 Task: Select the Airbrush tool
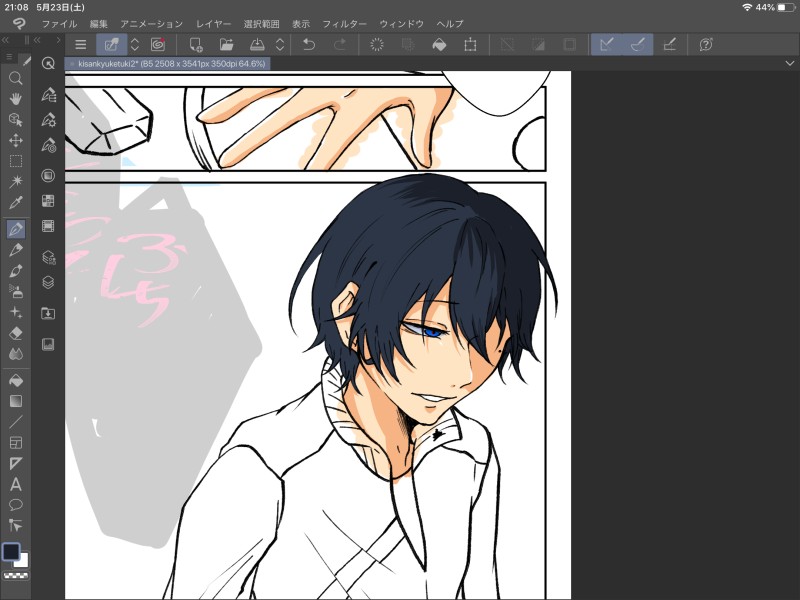(x=16, y=291)
